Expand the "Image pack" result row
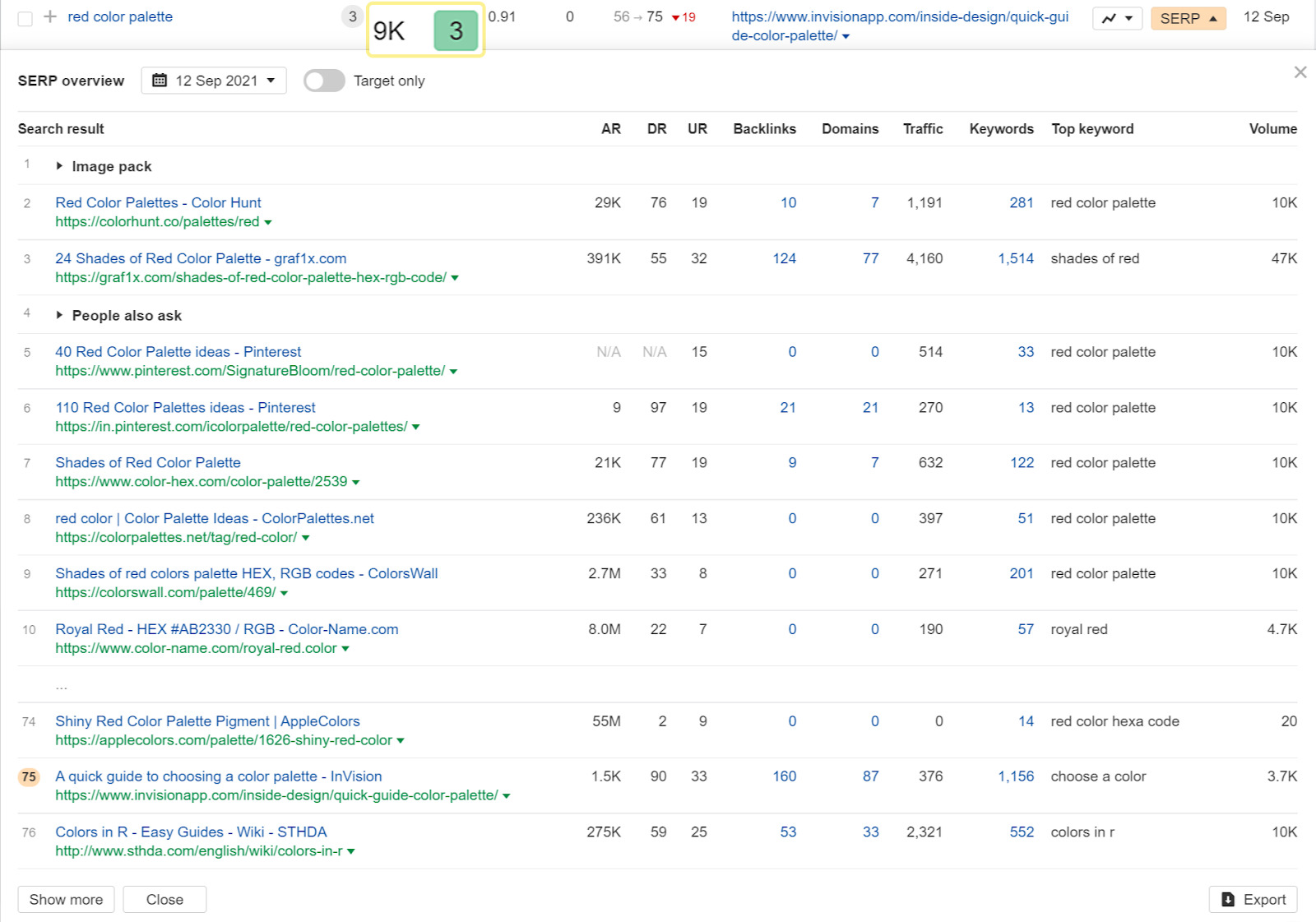The width and height of the screenshot is (1316, 922). [59, 166]
